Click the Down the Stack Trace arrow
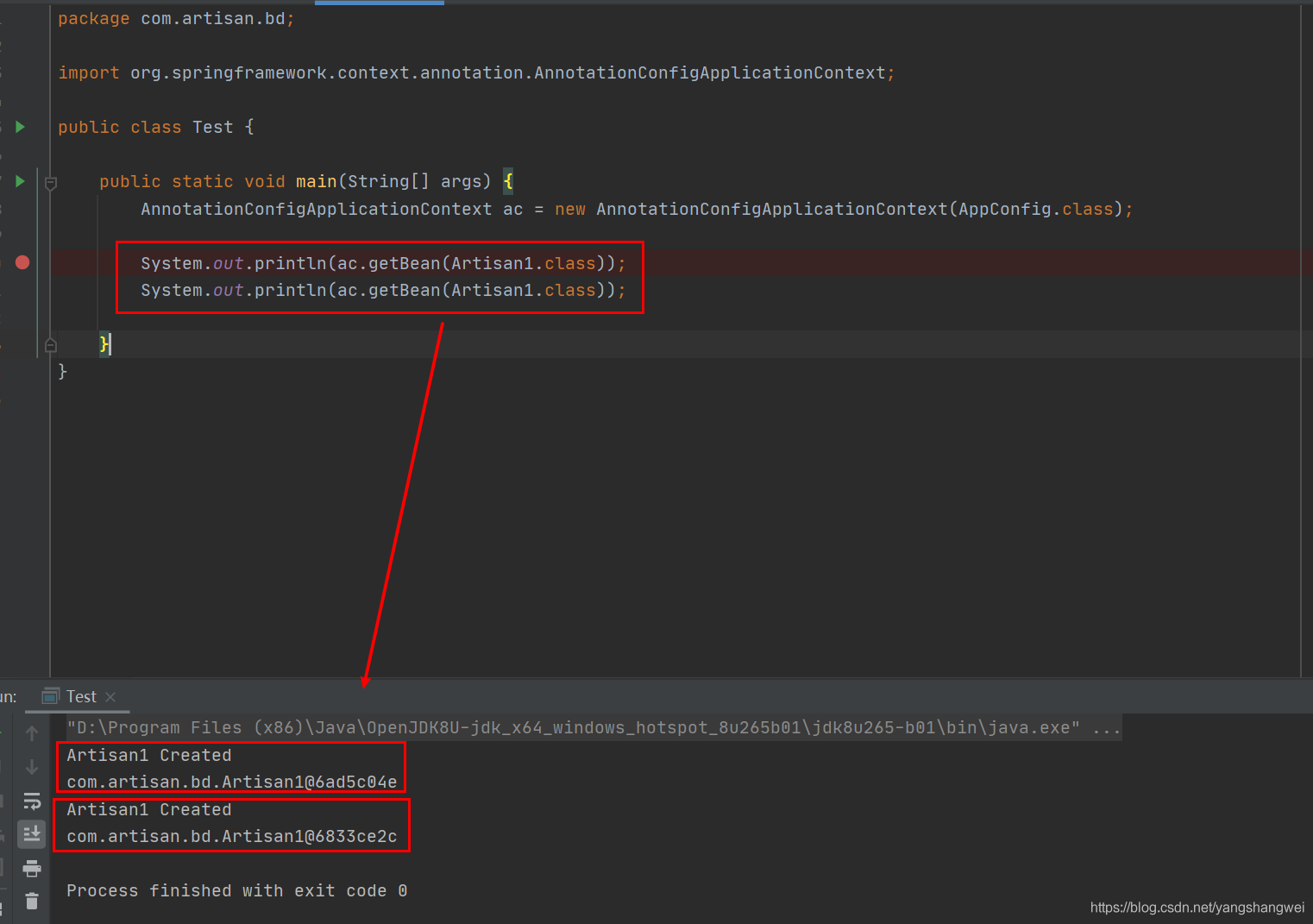Screen dimensions: 1313x924 coord(32,767)
